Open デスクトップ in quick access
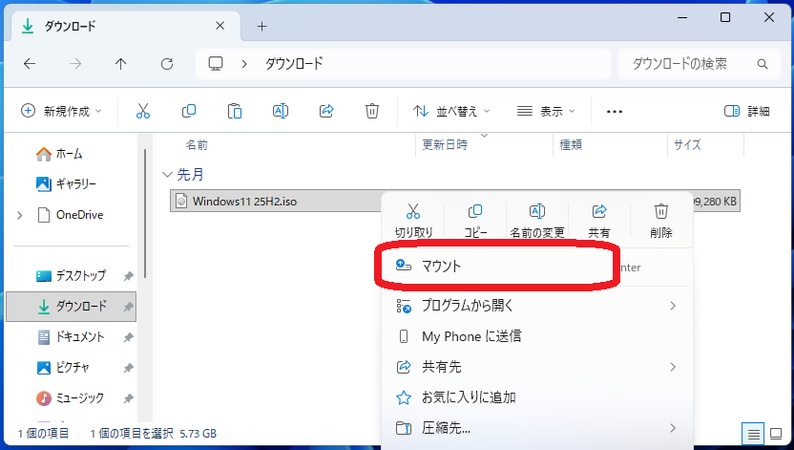This screenshot has height=450, width=794. point(71,276)
